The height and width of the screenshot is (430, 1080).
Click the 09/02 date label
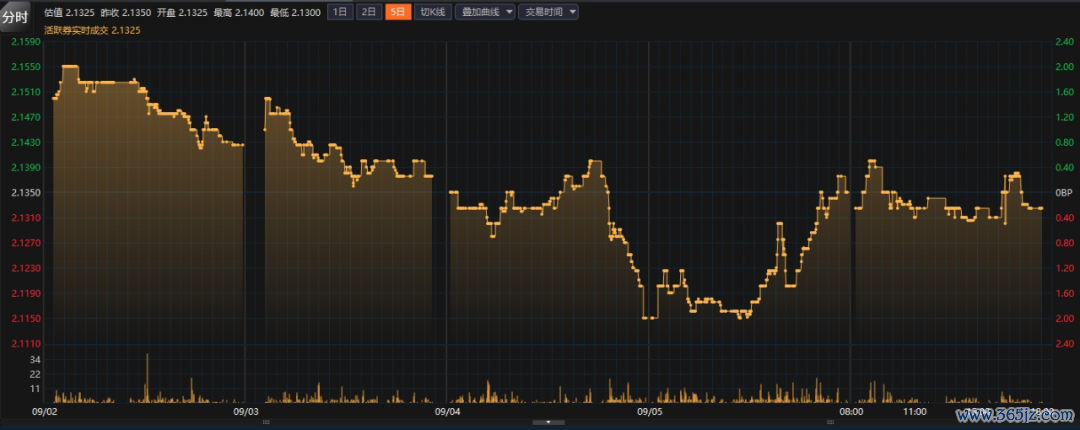pyautogui.click(x=44, y=411)
